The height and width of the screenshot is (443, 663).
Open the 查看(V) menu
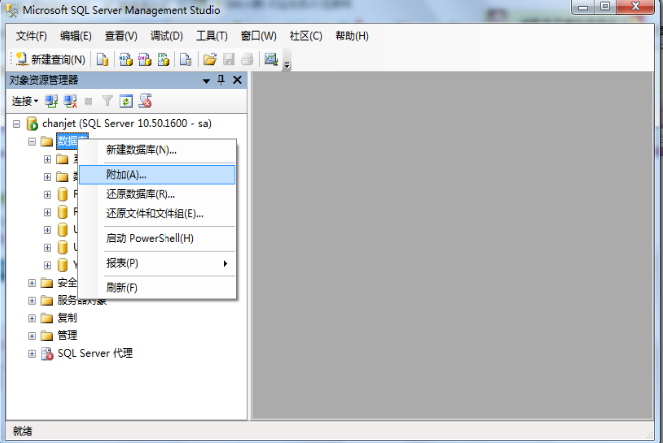click(x=121, y=36)
